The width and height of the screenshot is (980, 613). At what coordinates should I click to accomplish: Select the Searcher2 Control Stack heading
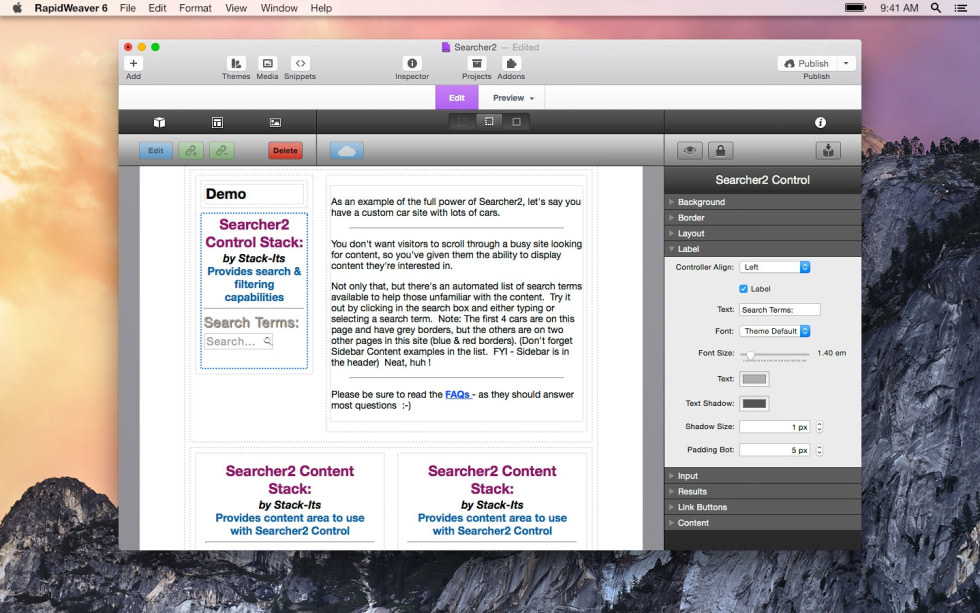(x=254, y=233)
